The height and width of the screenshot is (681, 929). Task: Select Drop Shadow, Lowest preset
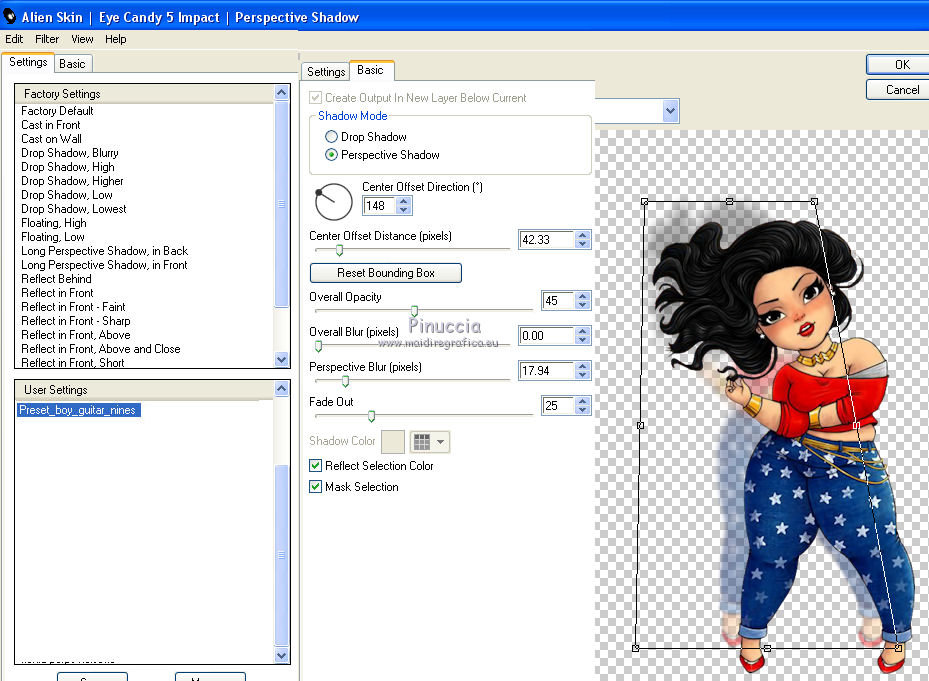point(74,209)
